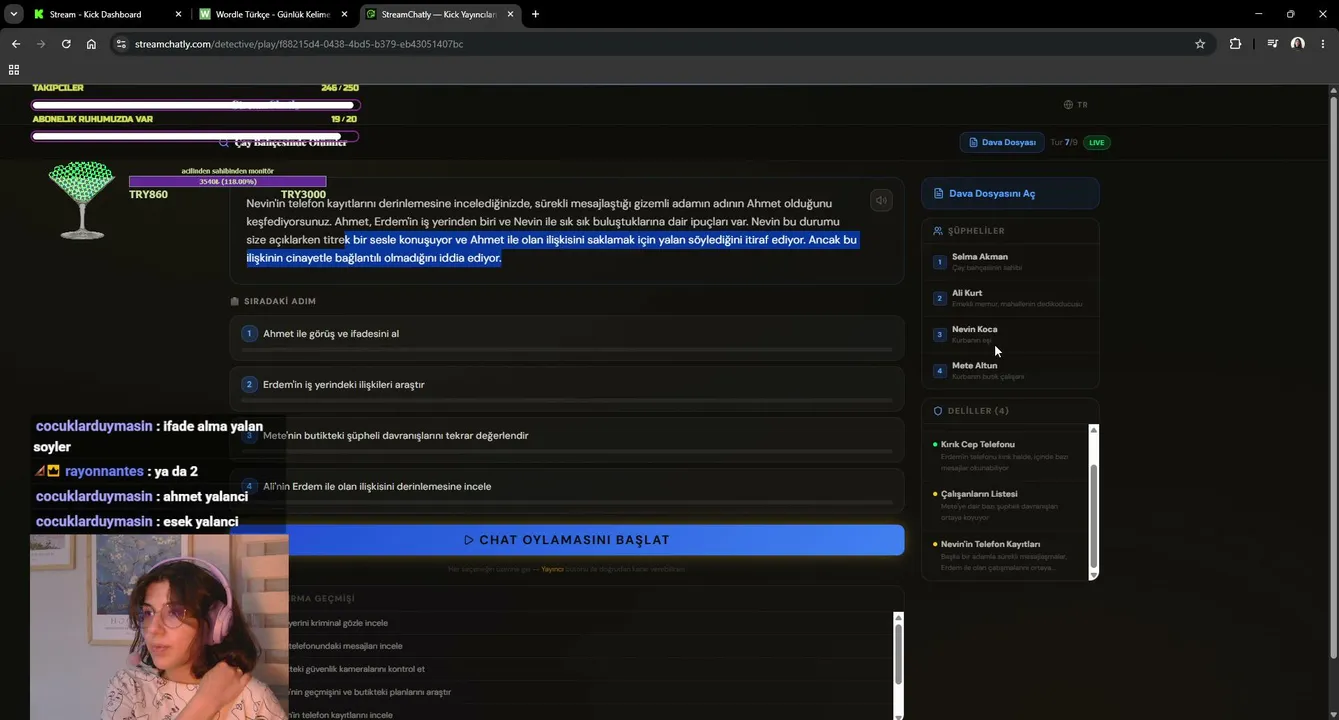Close the Stream - Kick Dashboard tab
Screen dimensions: 1339x720
(178, 14)
